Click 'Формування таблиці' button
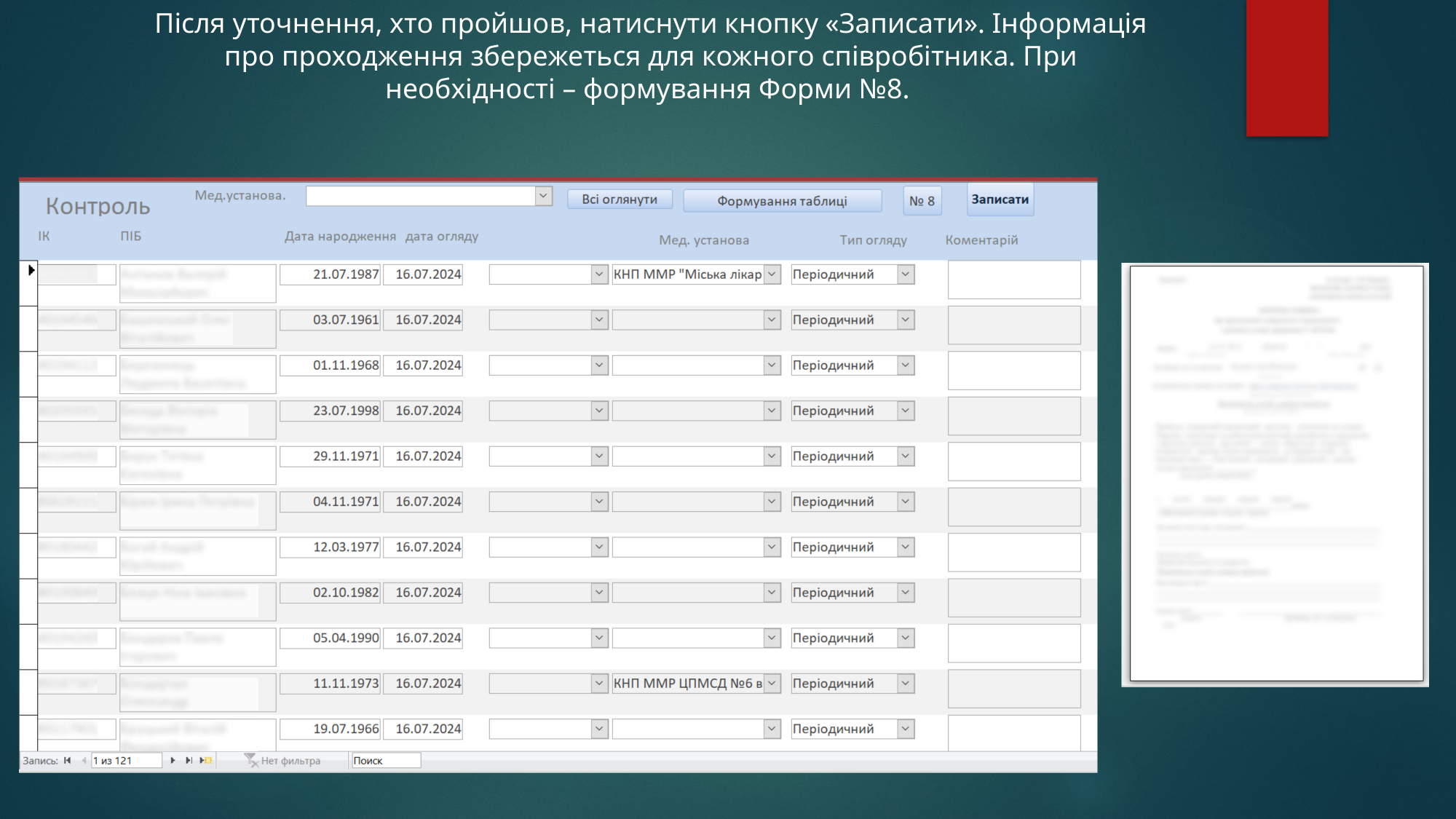The width and height of the screenshot is (1456, 819). pos(783,201)
